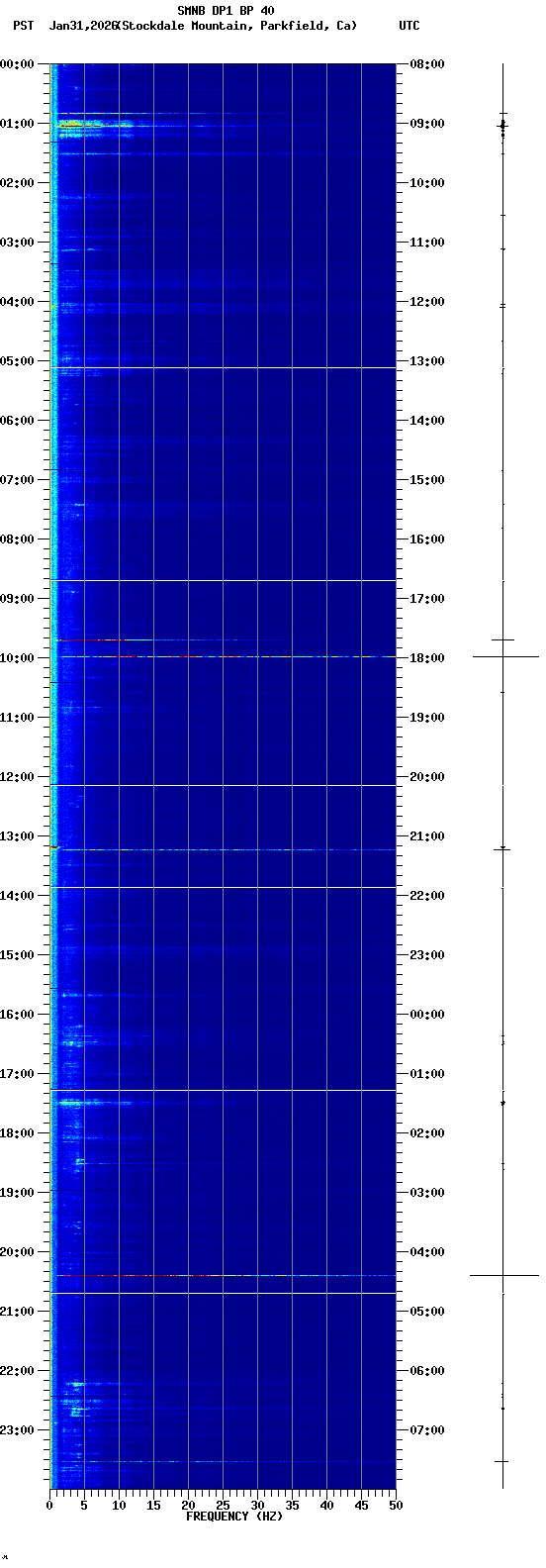Select the UTC '00:00' time label

click(427, 1015)
